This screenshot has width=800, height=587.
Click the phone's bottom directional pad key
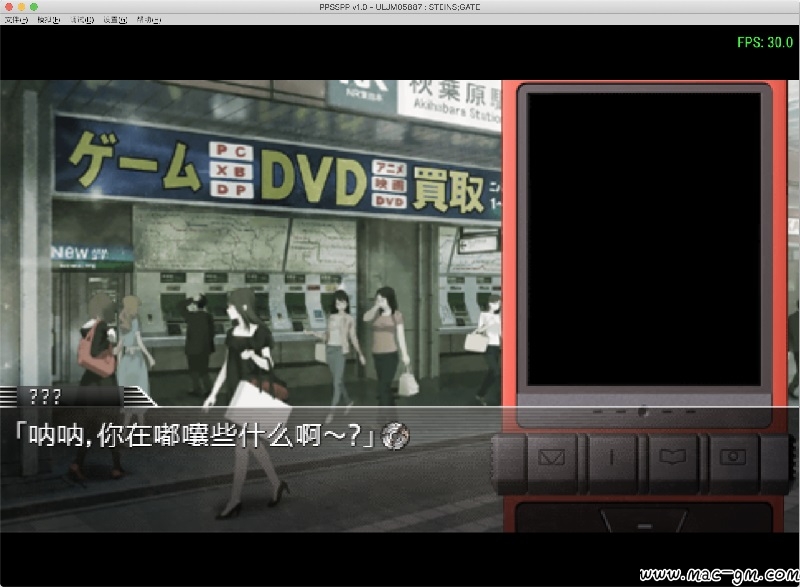644,519
